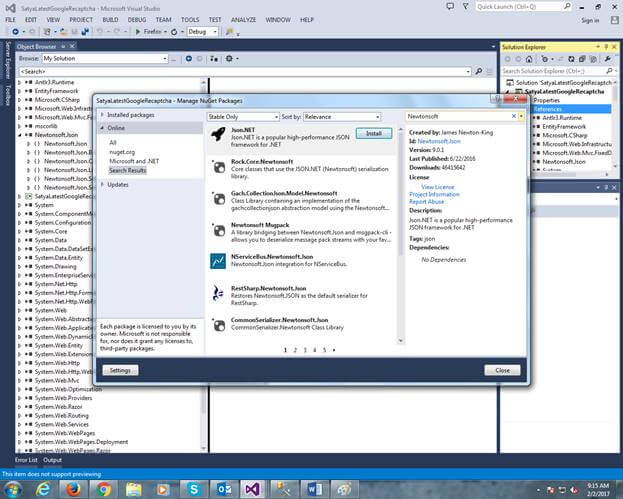Image resolution: width=623 pixels, height=499 pixels.
Task: Open NuGet Settings button
Action: click(120, 370)
